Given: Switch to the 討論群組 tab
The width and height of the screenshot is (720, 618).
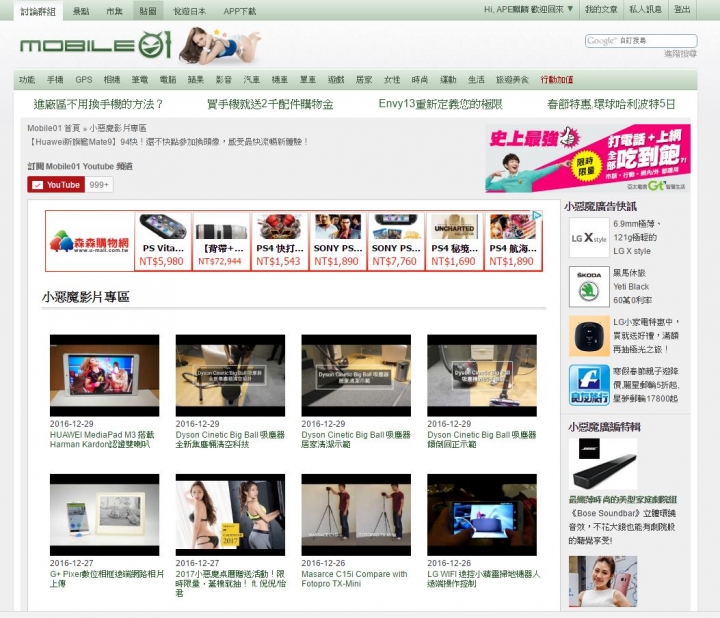Looking at the screenshot, I should [x=38, y=11].
